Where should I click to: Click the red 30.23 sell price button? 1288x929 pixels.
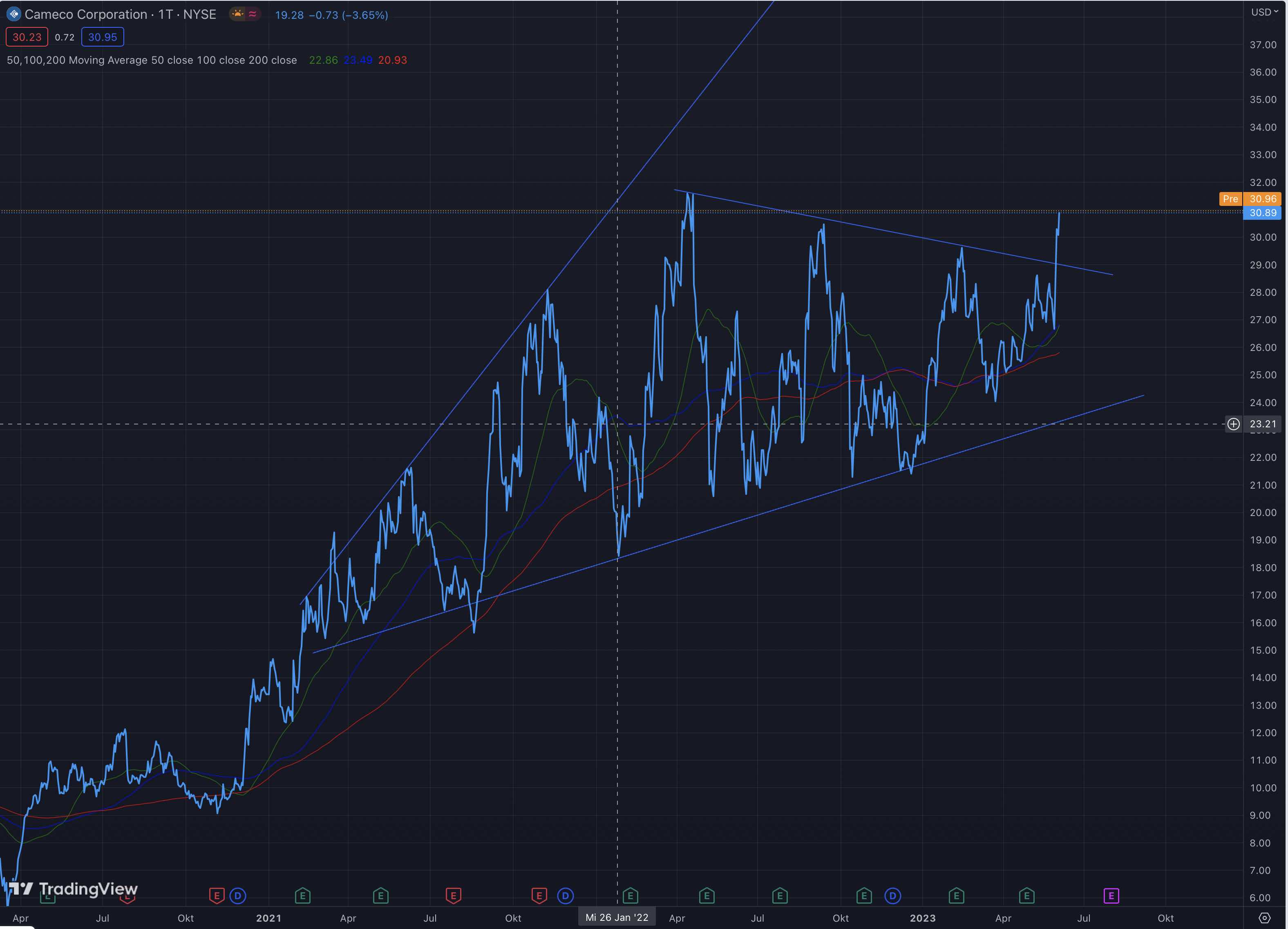(27, 38)
